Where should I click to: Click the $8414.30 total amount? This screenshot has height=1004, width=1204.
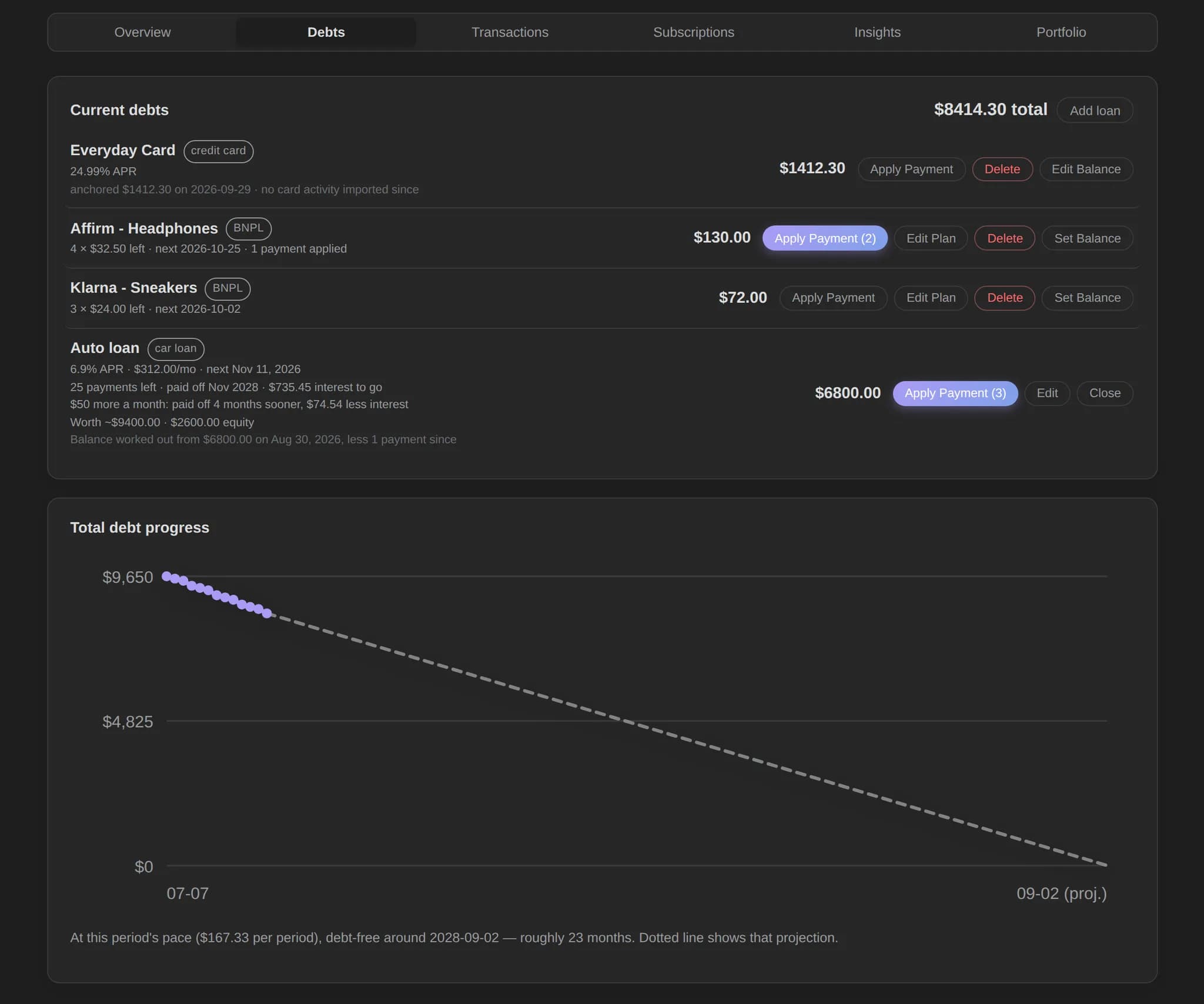[990, 110]
